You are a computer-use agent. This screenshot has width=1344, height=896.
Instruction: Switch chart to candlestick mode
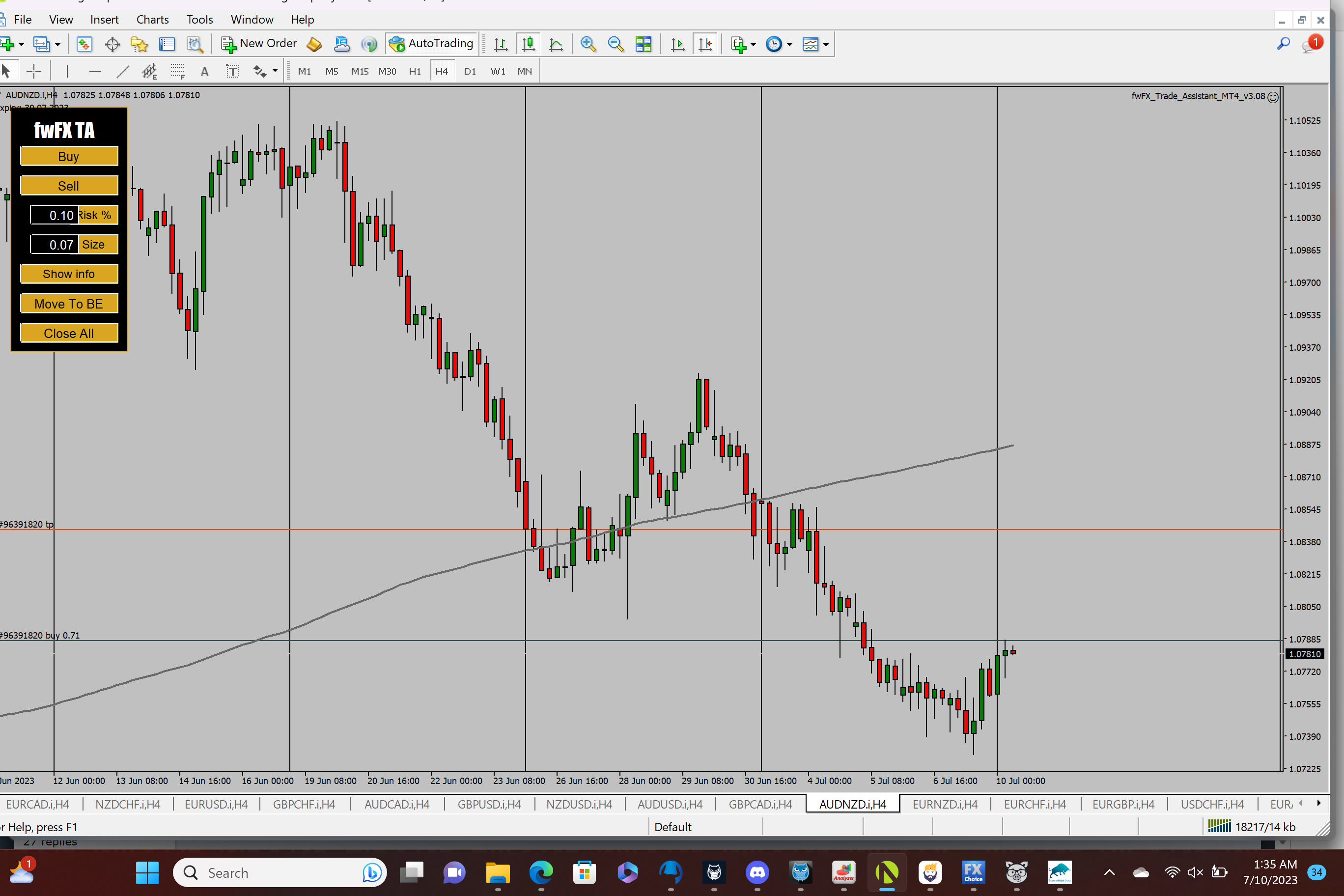[529, 44]
